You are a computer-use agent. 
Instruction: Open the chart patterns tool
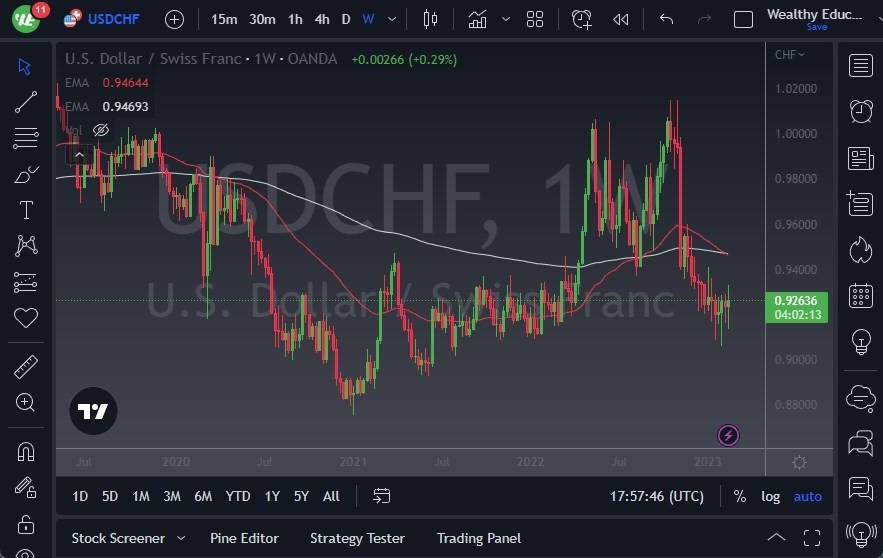pos(26,245)
